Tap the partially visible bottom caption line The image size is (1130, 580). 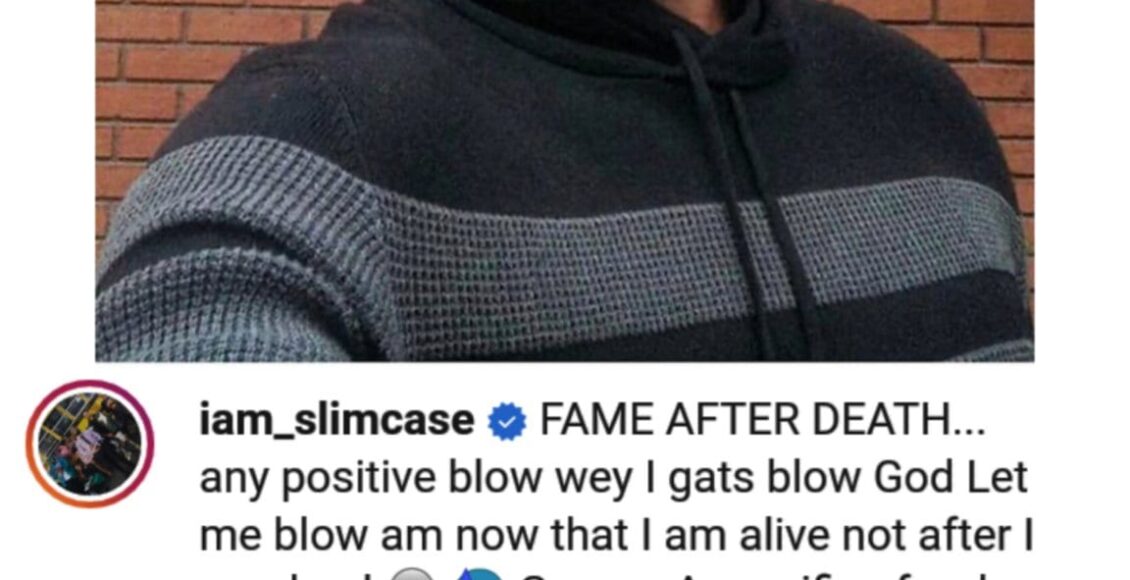[616, 574]
